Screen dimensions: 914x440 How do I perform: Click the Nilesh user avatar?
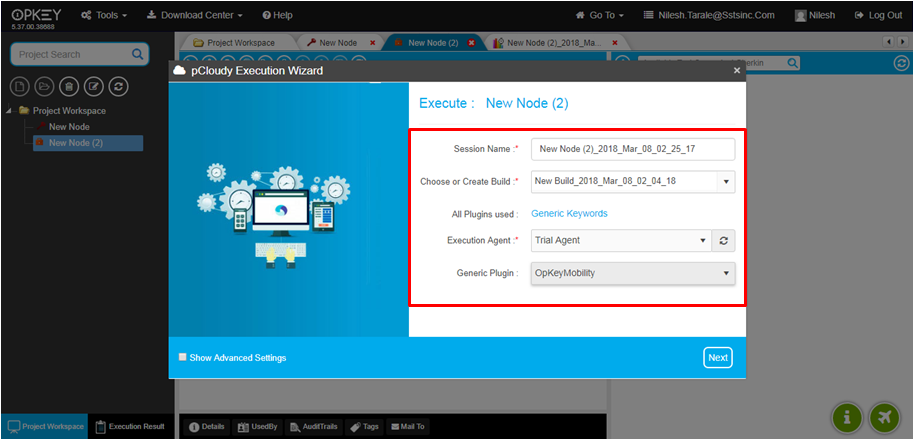[x=801, y=16]
